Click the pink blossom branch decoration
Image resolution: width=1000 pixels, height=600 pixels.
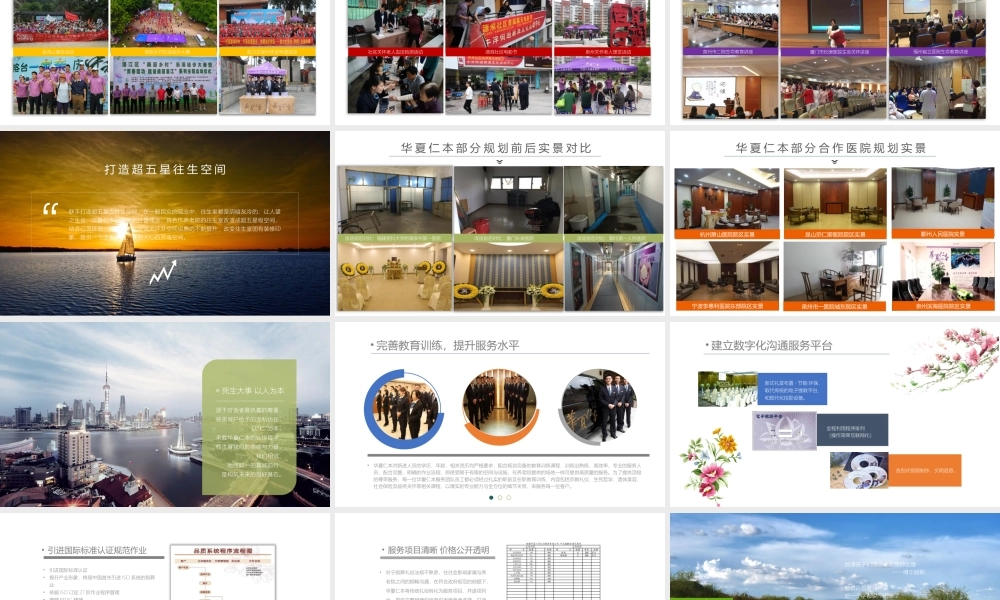coord(946,360)
